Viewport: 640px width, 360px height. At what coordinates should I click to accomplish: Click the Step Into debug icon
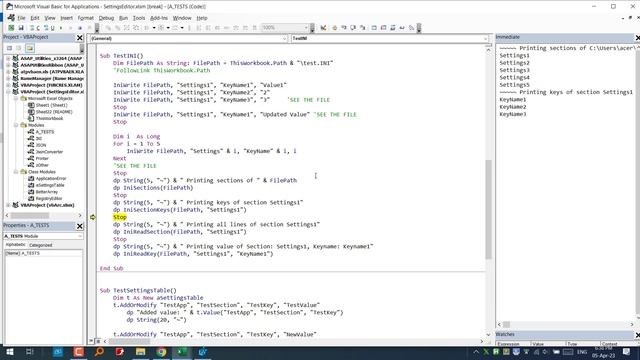click(x=344, y=28)
